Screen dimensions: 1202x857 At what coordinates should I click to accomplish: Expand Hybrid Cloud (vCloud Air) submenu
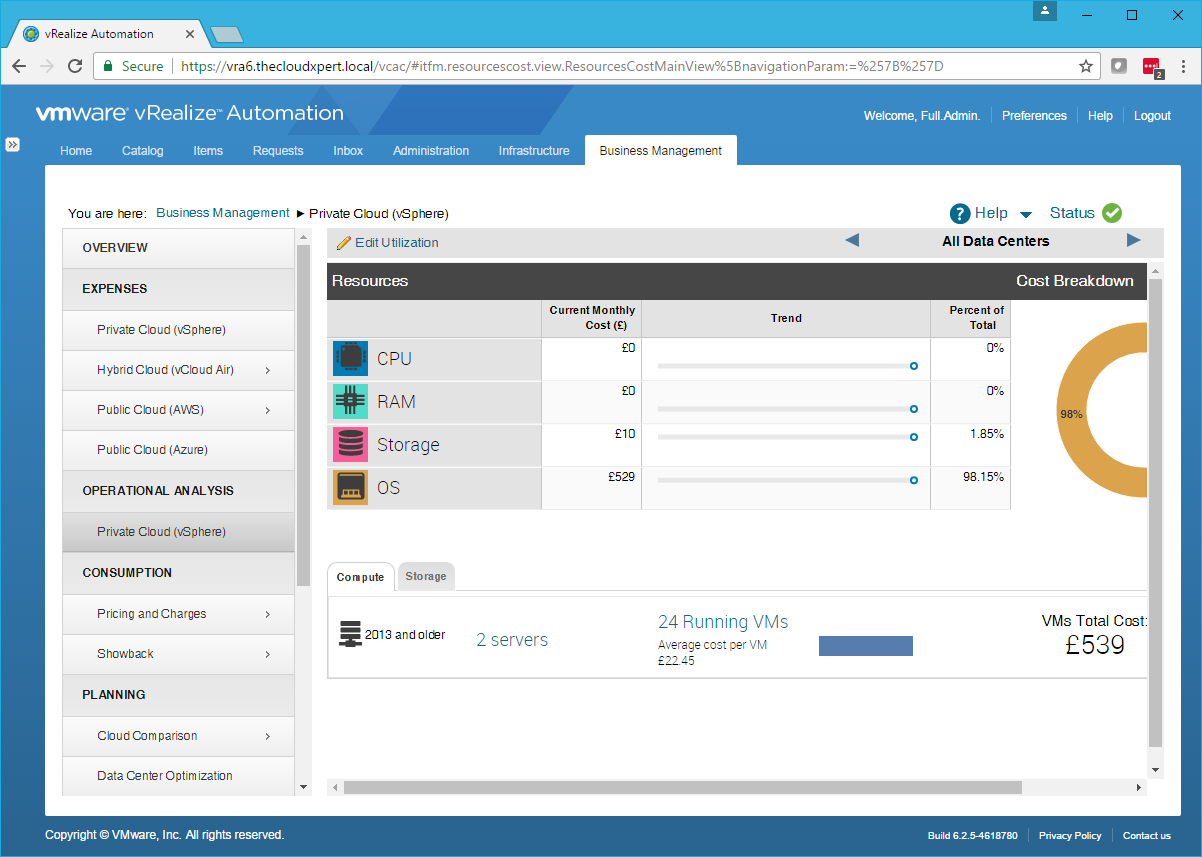(x=268, y=370)
